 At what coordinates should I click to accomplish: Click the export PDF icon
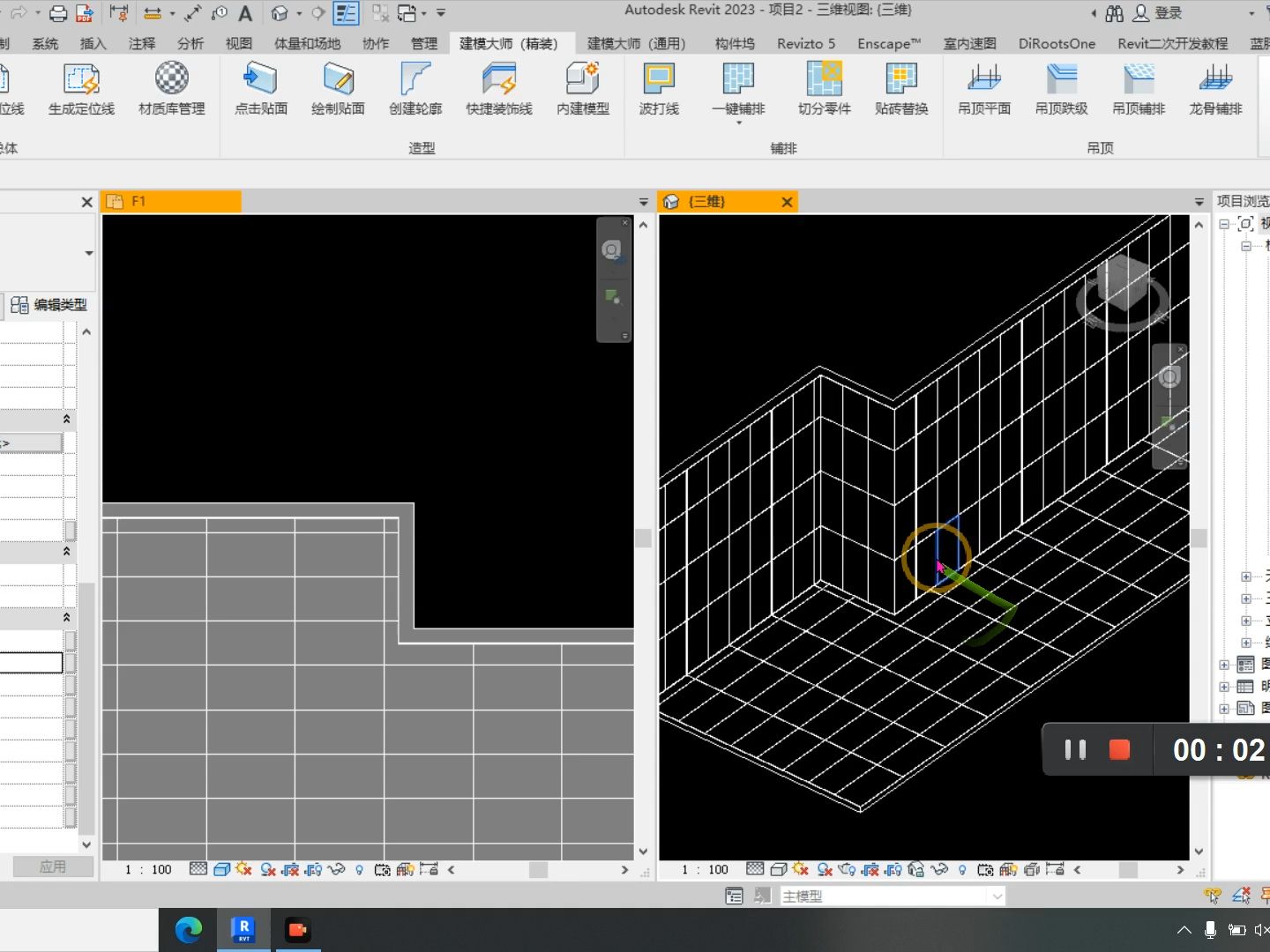point(85,13)
